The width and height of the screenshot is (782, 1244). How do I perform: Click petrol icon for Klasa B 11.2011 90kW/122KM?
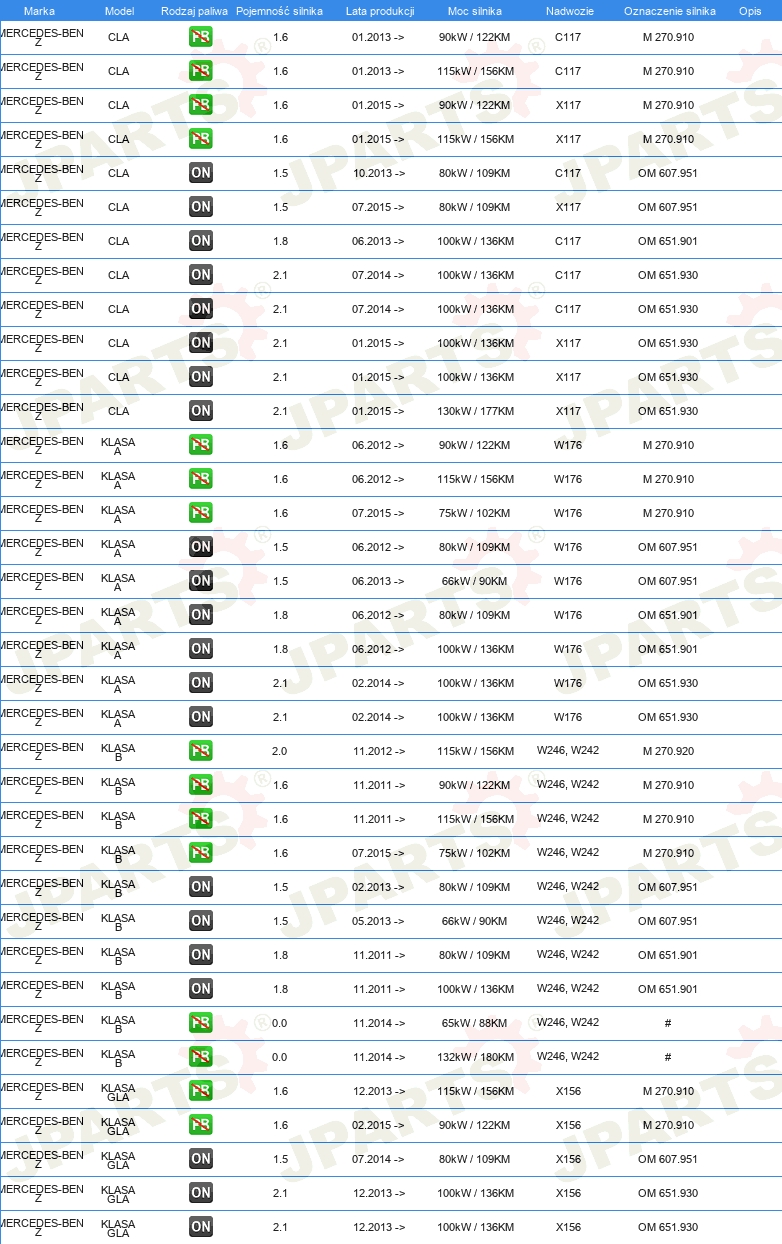click(x=200, y=785)
